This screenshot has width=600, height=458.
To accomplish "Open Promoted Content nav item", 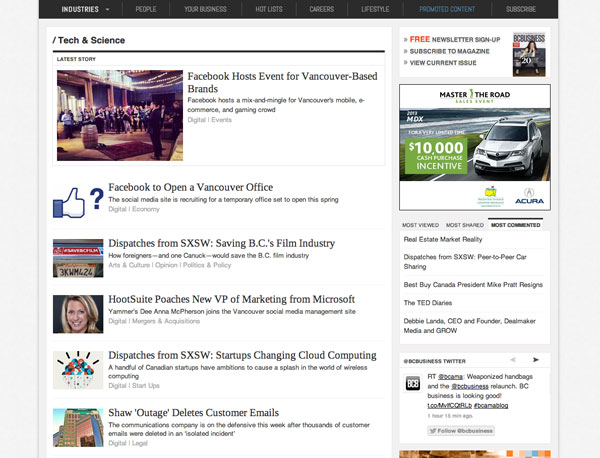I will [x=447, y=9].
